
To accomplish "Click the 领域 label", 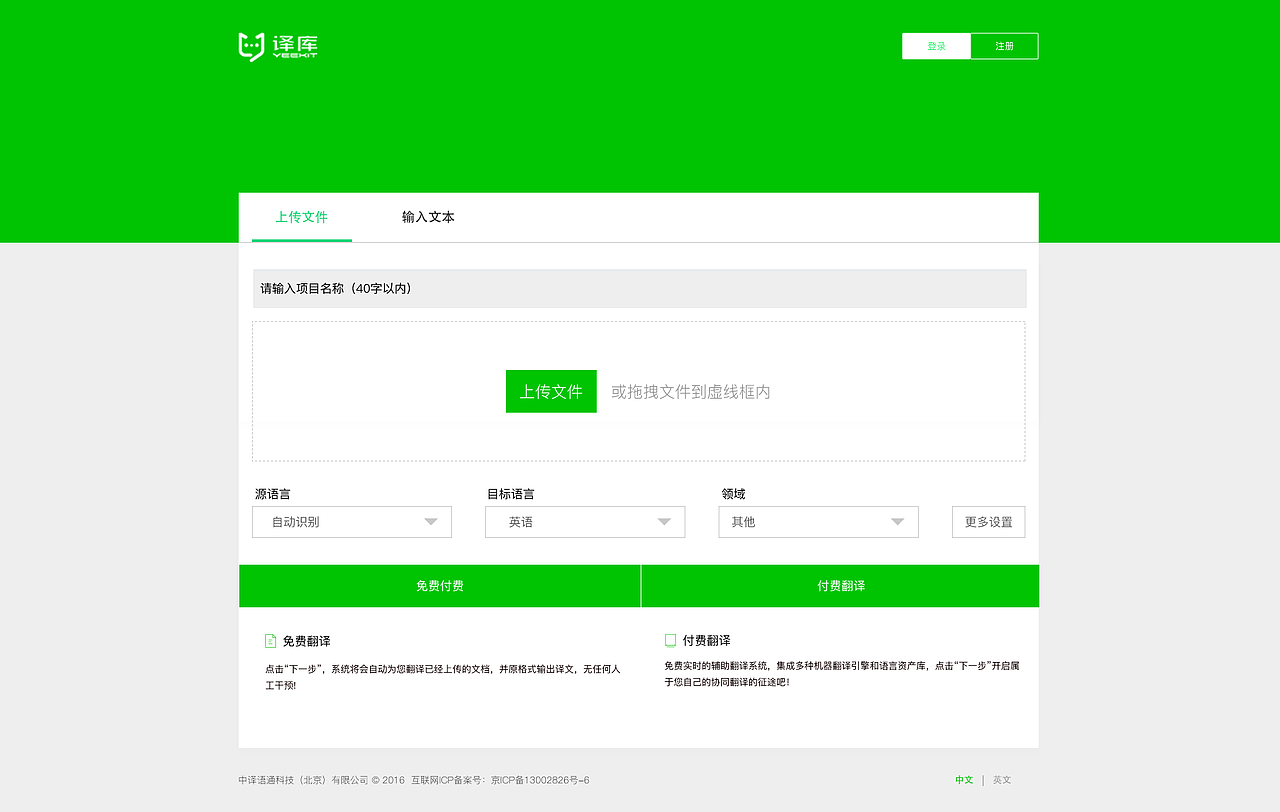I will [x=733, y=494].
